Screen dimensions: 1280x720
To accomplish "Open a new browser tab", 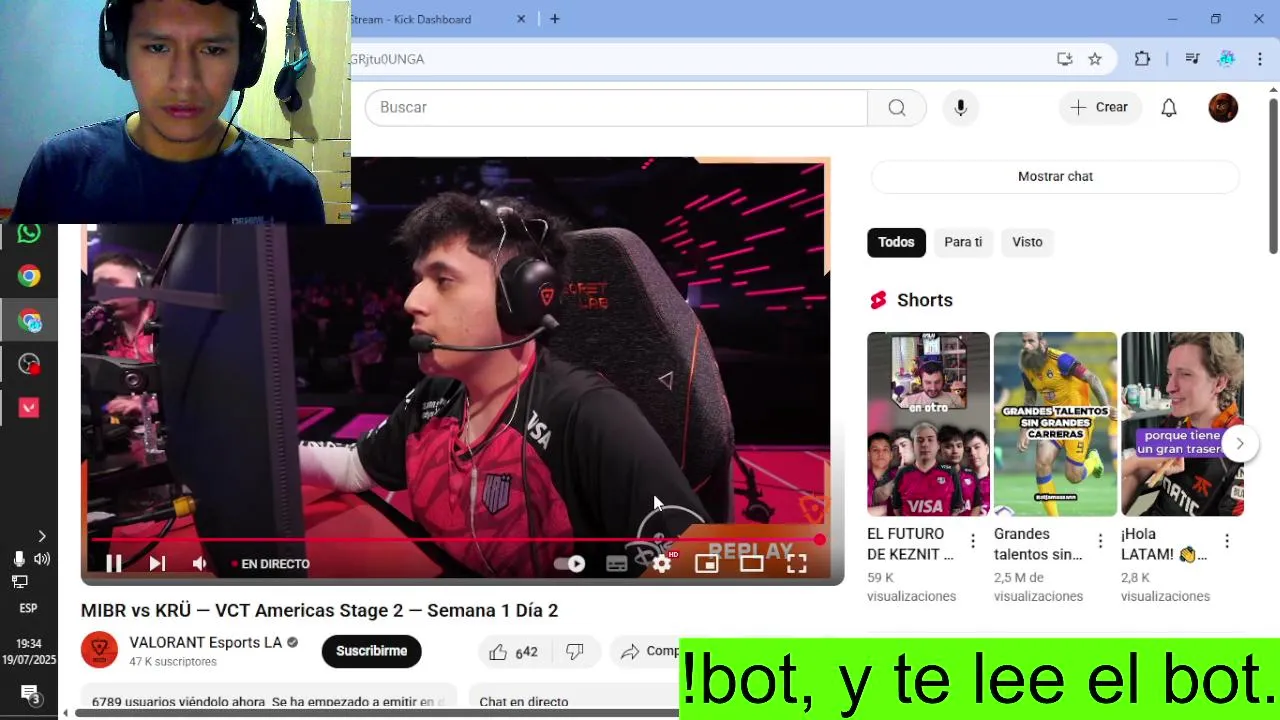I will coord(555,19).
